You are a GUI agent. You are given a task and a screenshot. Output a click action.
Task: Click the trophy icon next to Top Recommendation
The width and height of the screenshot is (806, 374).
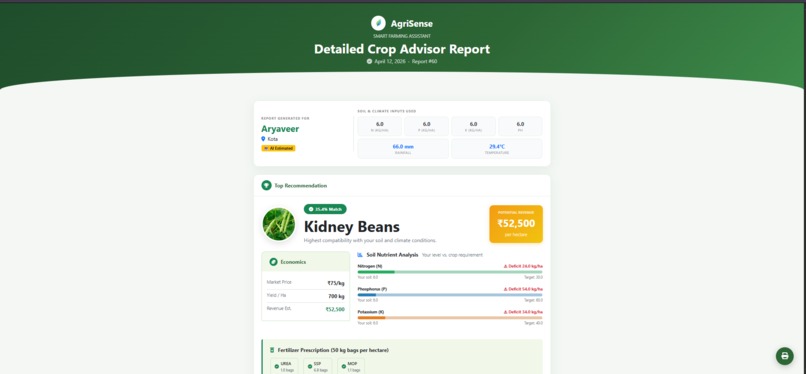266,185
